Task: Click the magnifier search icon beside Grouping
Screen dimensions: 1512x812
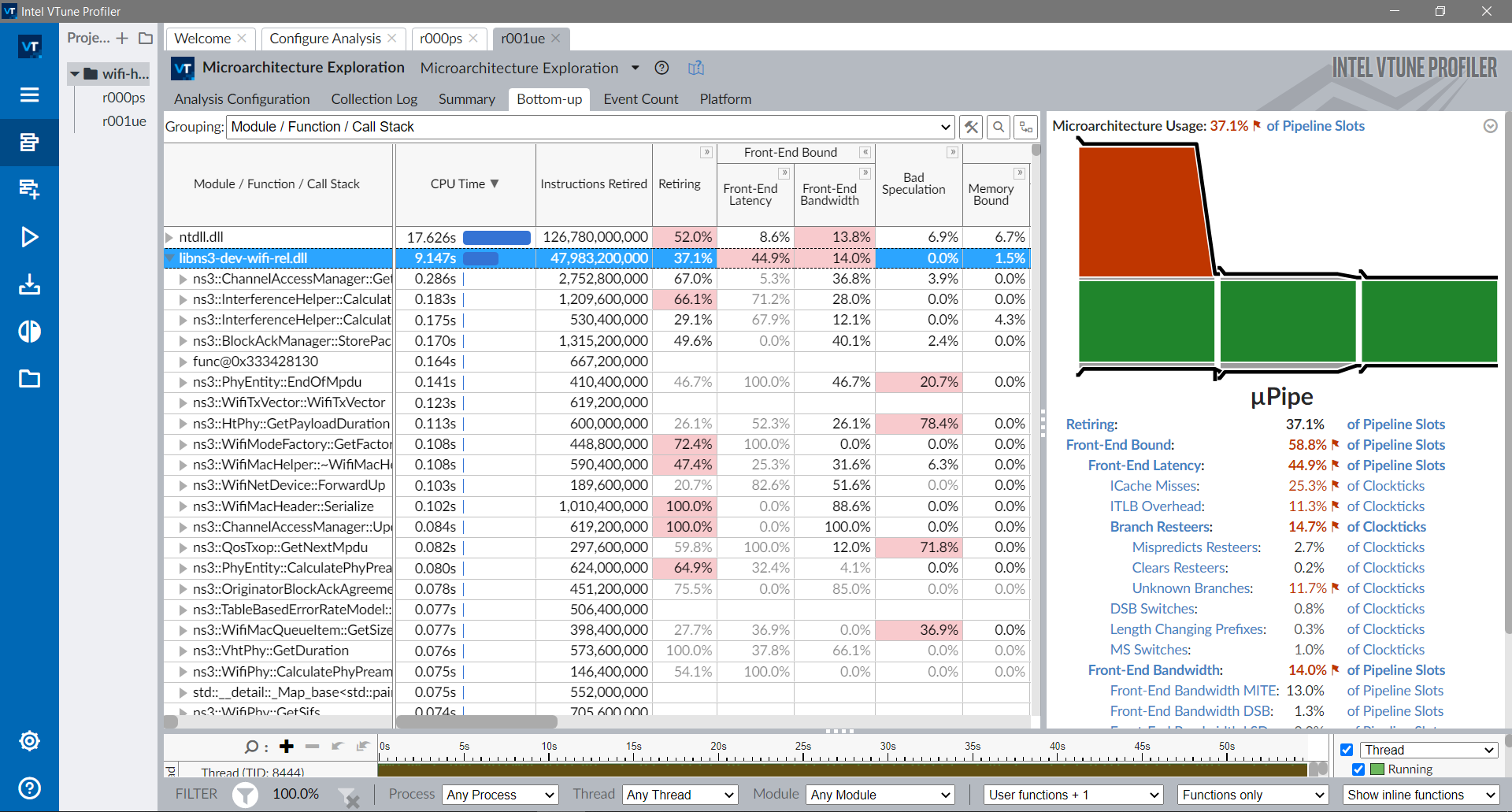Action: pos(999,127)
